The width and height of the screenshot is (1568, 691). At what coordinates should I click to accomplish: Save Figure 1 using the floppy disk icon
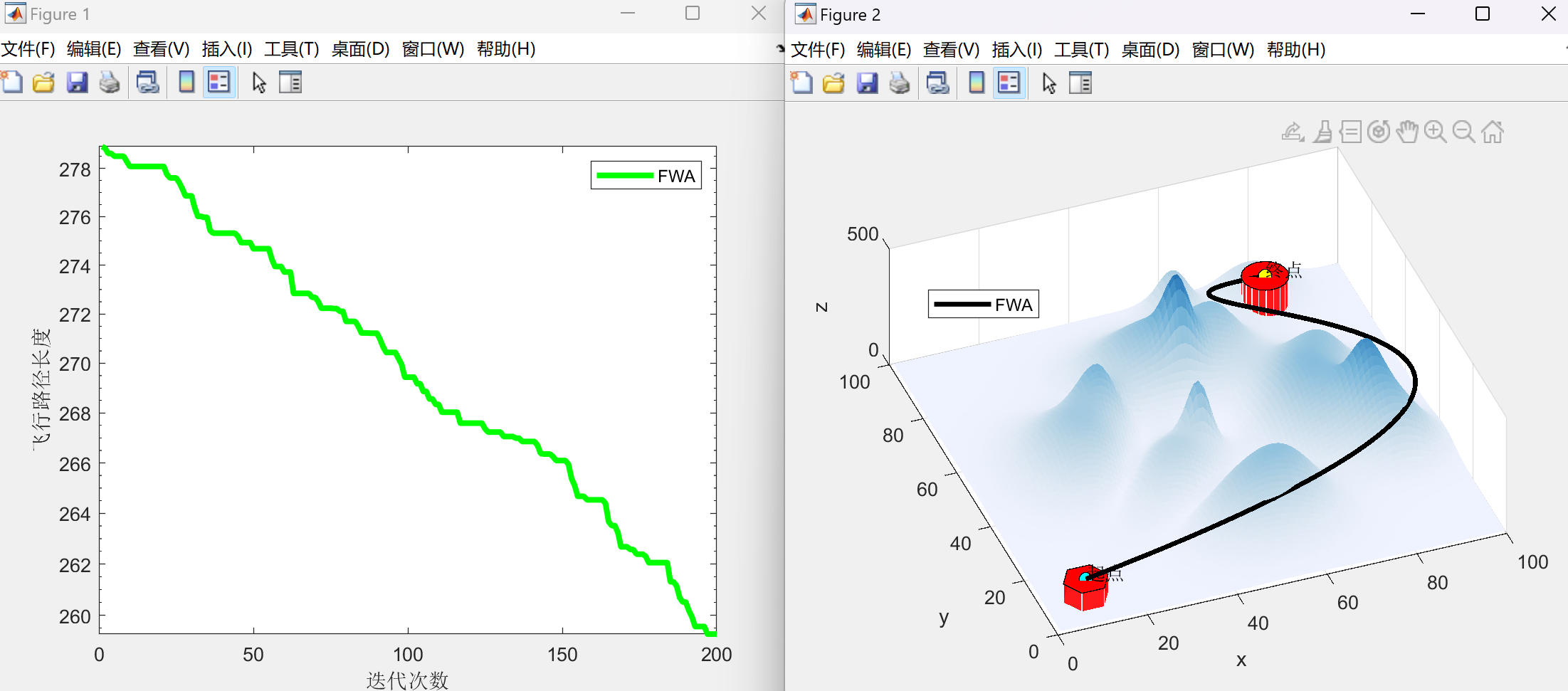(77, 83)
